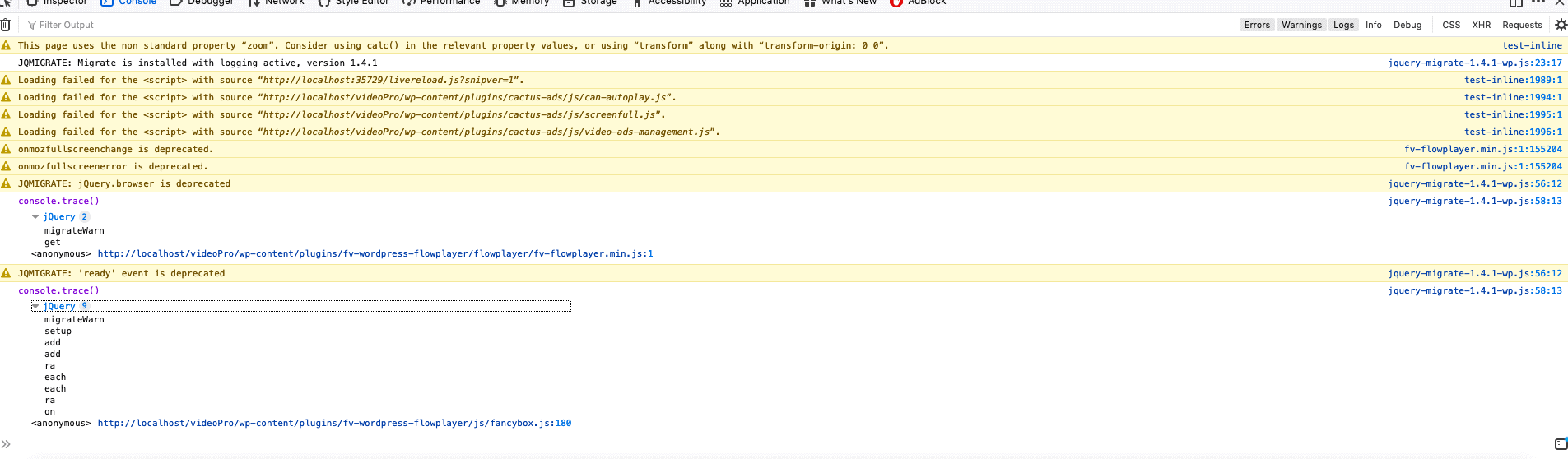The image size is (1568, 459).
Task: Click warning icon beside jQuery.browser deprecated message
Action: tap(6, 183)
